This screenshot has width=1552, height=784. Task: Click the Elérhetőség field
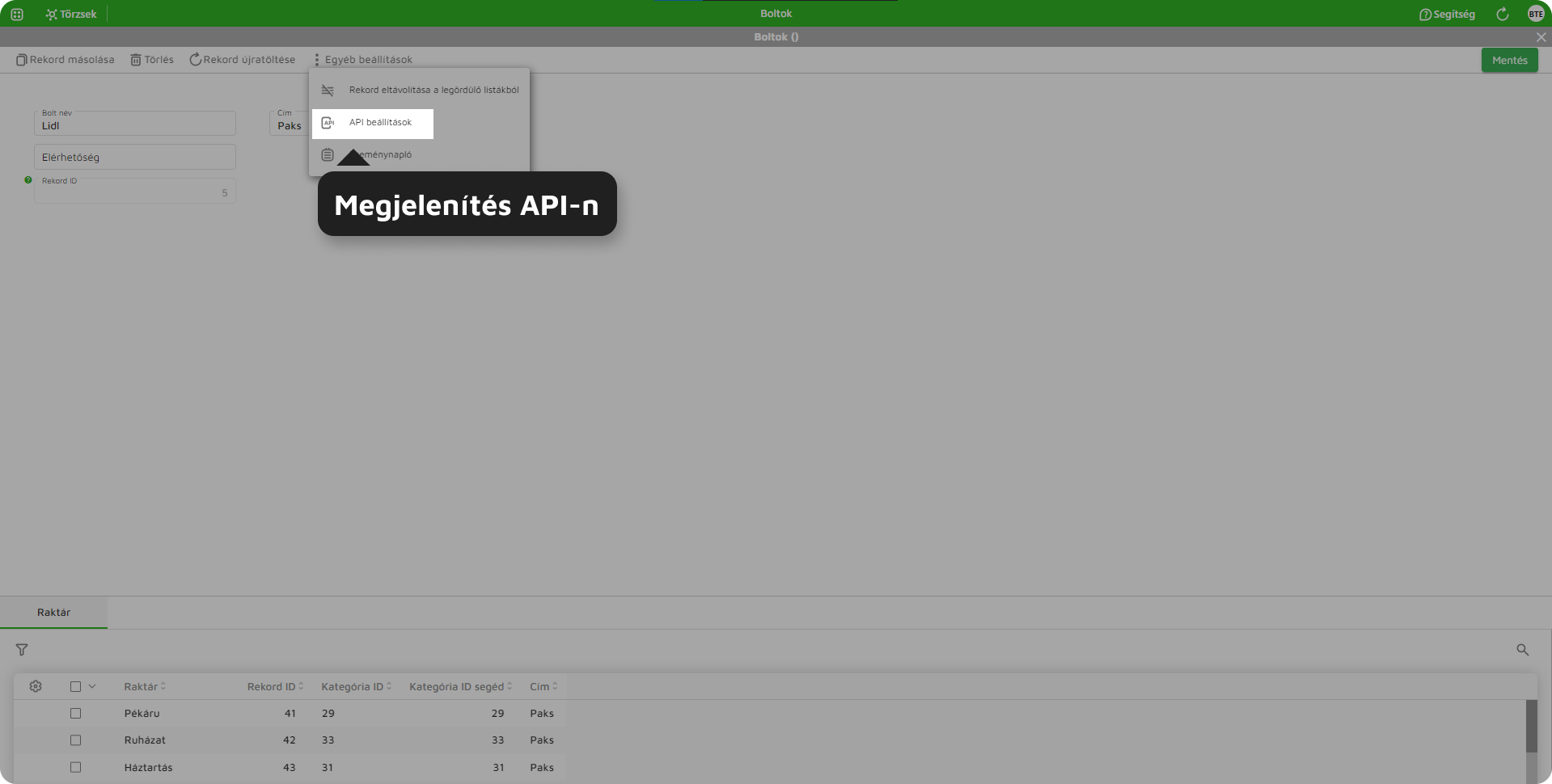coord(135,157)
